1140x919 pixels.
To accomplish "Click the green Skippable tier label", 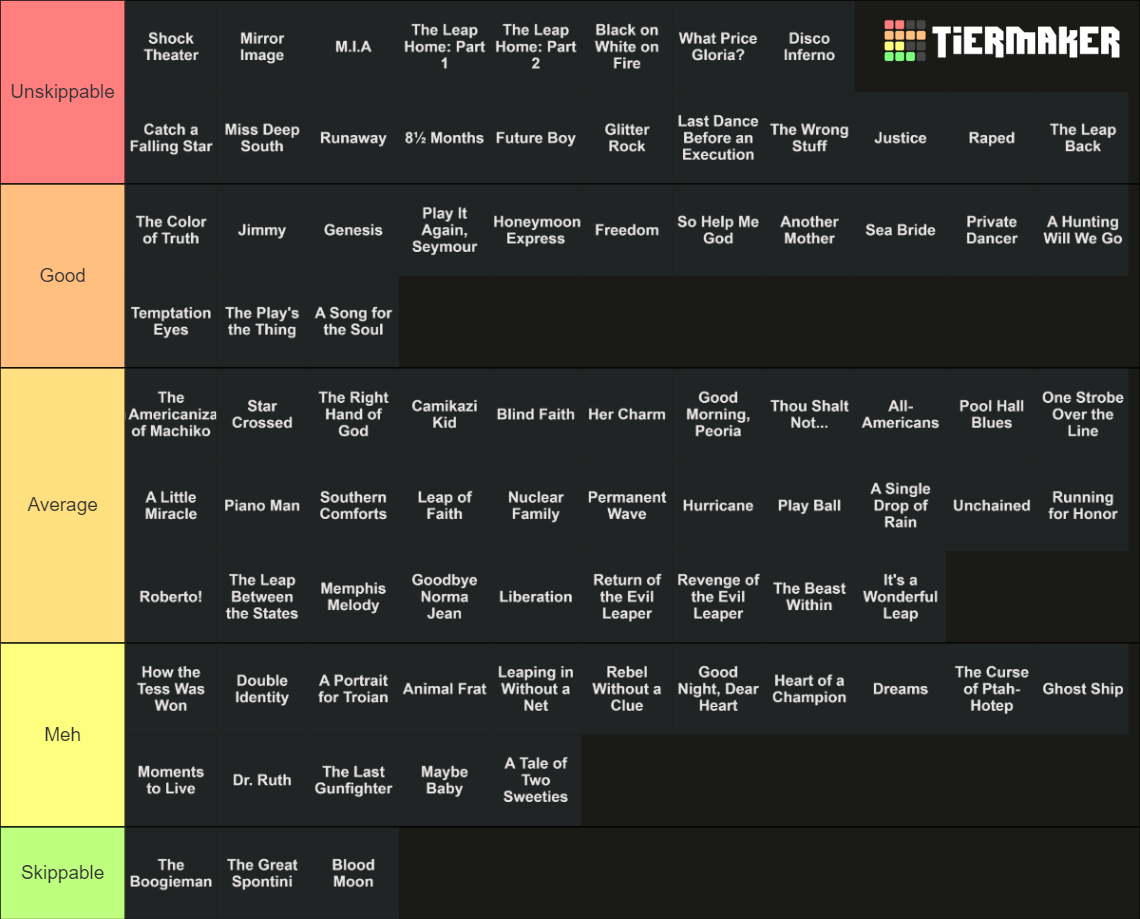I will [63, 872].
